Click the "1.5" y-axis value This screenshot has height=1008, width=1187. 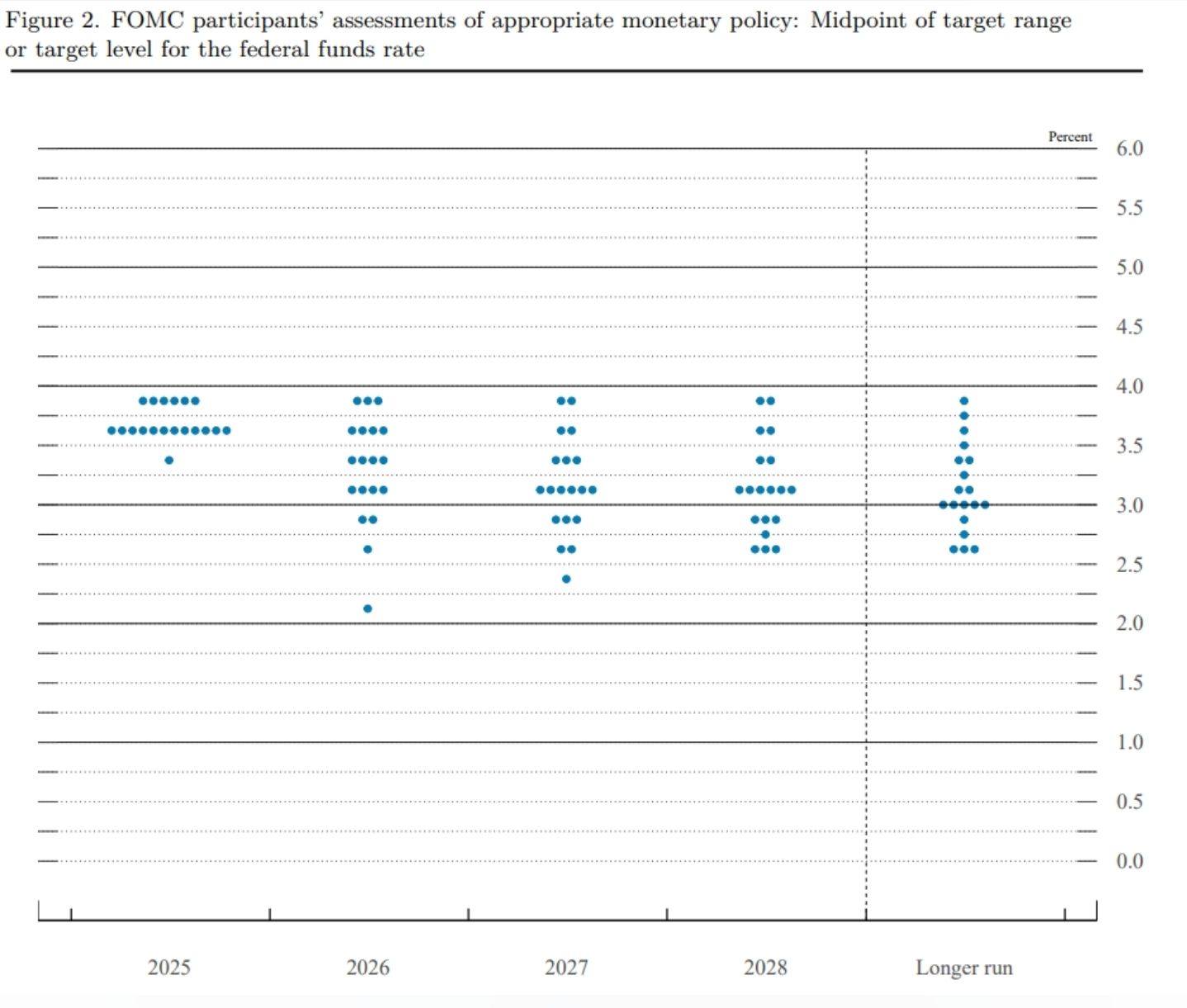click(1130, 683)
